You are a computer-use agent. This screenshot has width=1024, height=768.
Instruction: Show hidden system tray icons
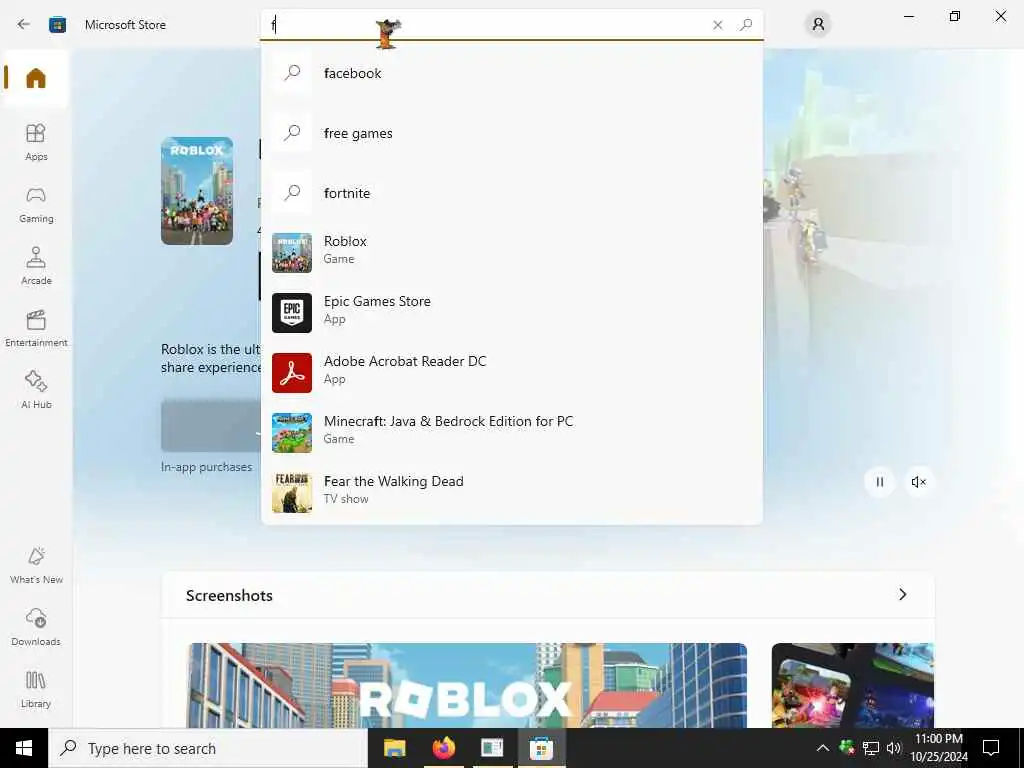[823, 748]
